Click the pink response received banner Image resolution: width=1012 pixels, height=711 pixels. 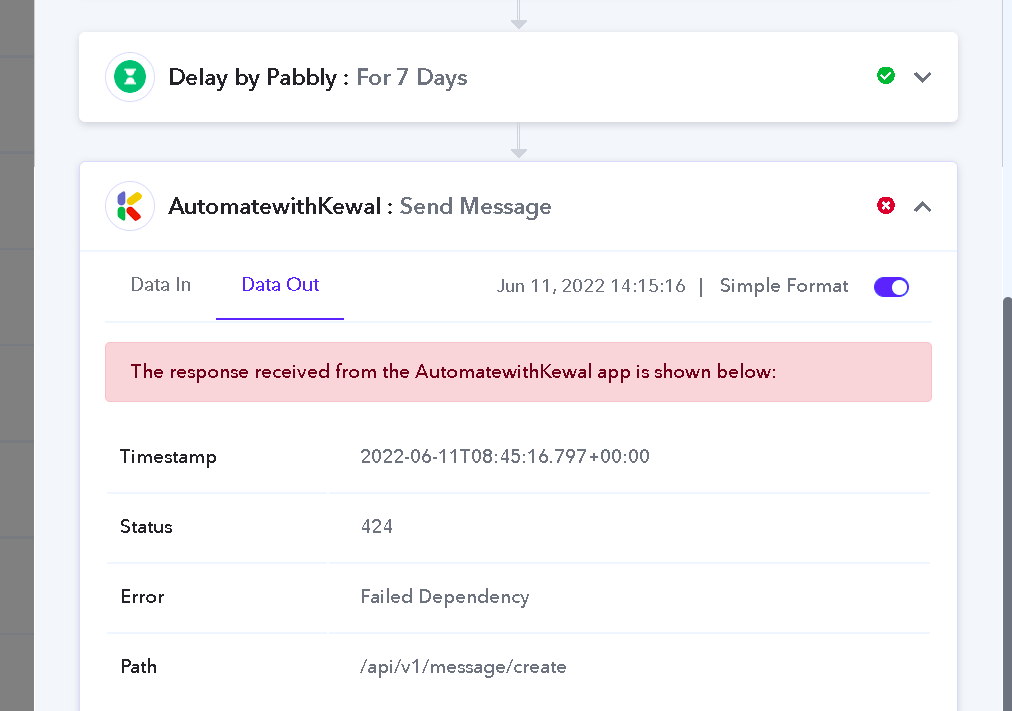pyautogui.click(x=518, y=372)
